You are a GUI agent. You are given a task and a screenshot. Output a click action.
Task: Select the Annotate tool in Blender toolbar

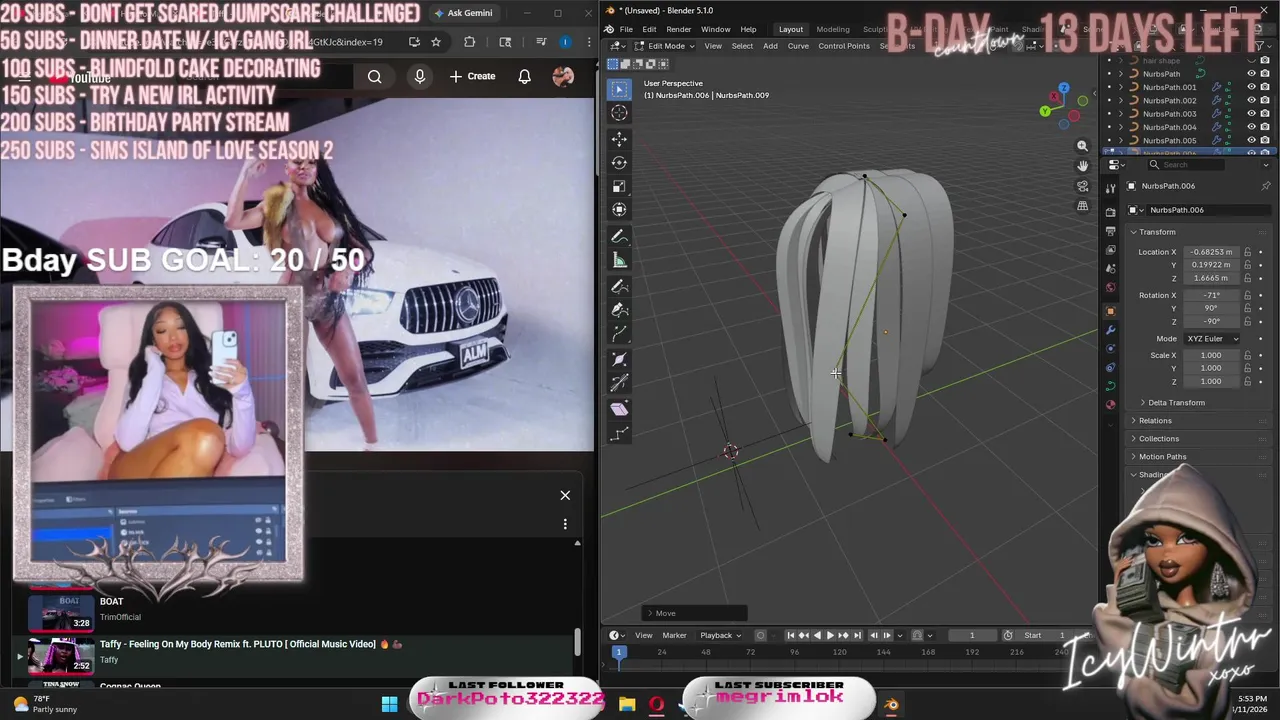[x=619, y=237]
